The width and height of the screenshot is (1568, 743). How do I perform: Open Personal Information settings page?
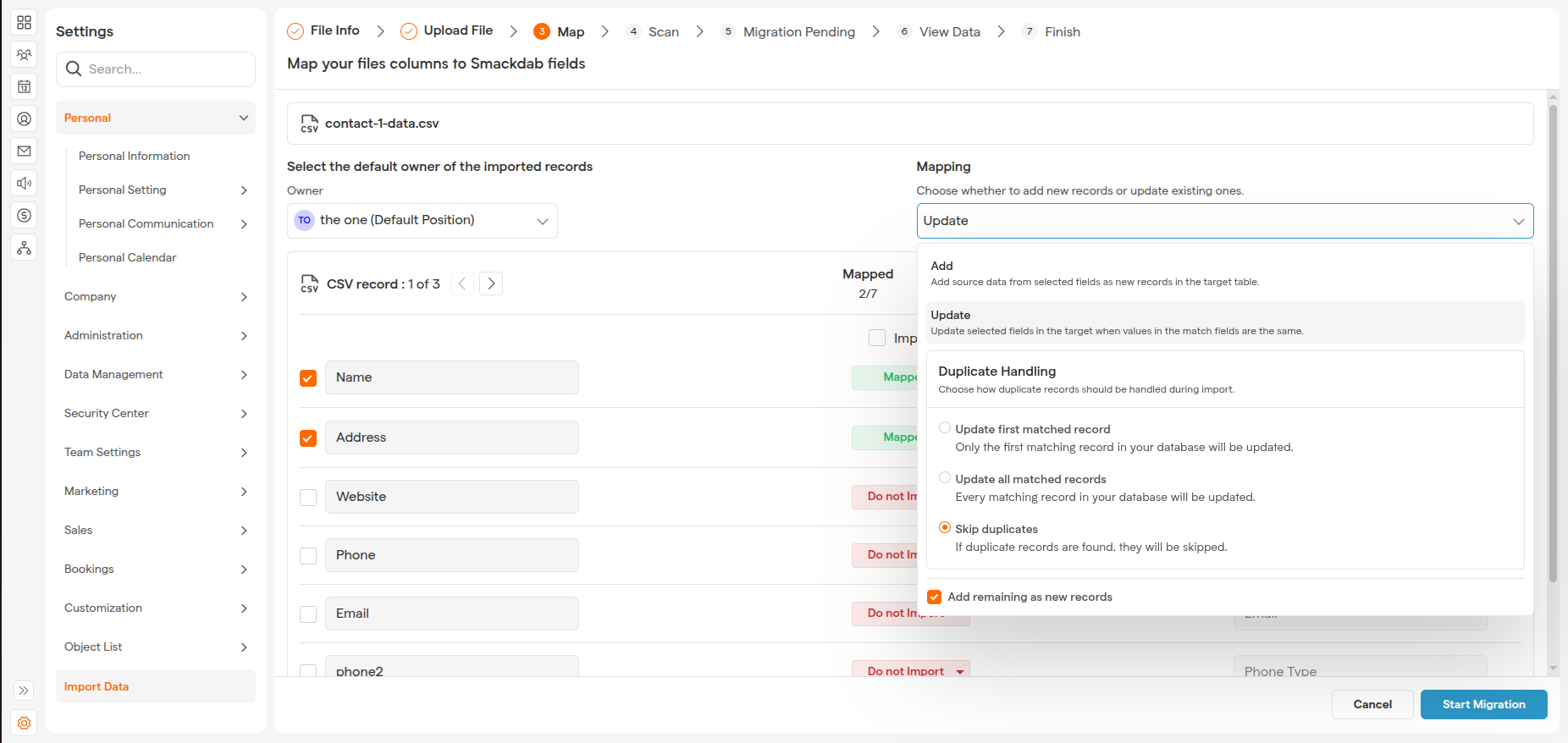(134, 157)
